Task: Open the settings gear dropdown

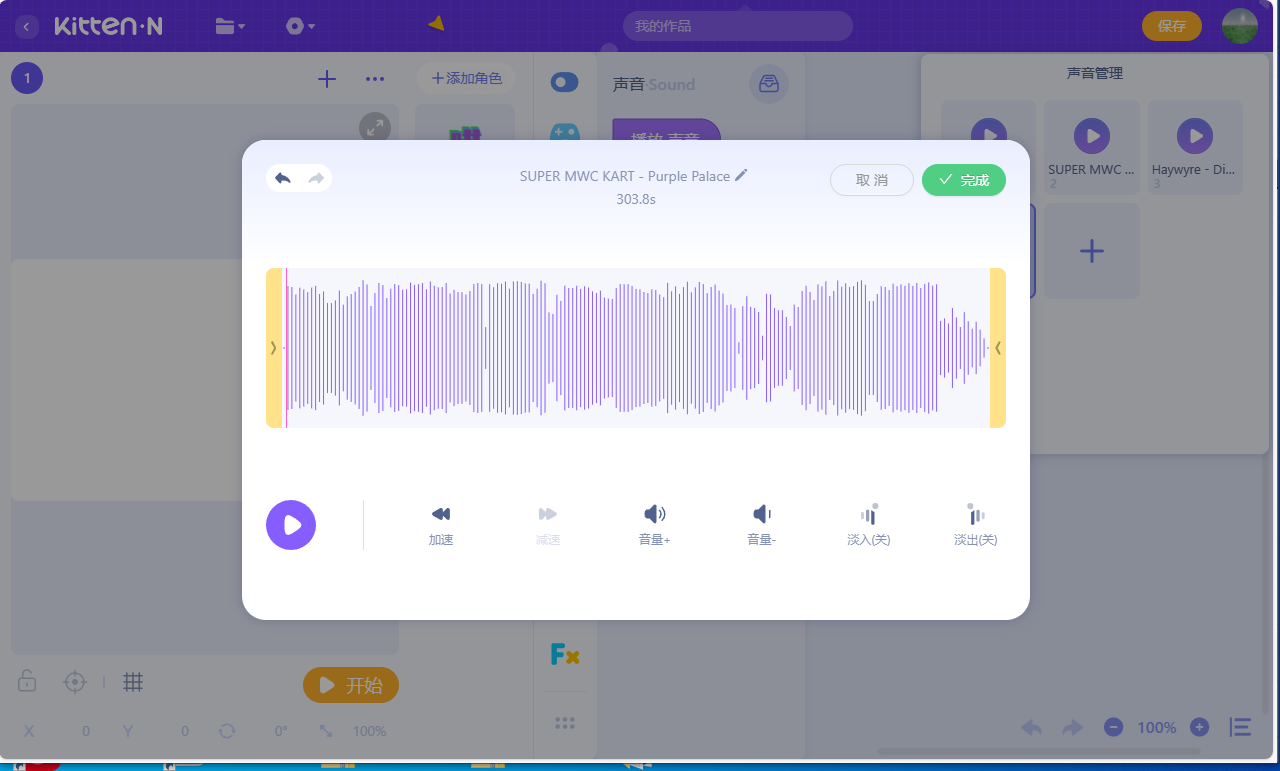Action: point(300,26)
